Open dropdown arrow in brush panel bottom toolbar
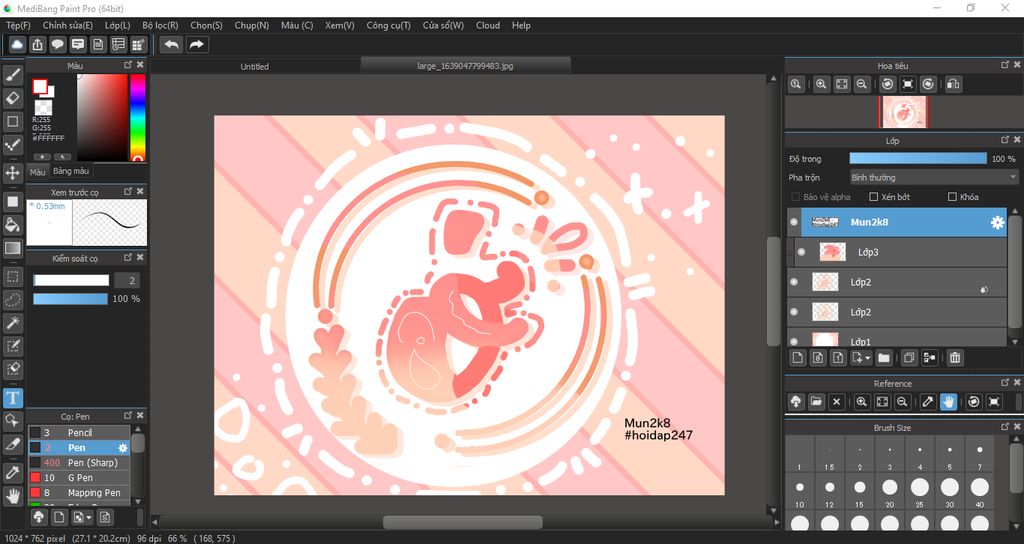1024x544 pixels. point(89,518)
